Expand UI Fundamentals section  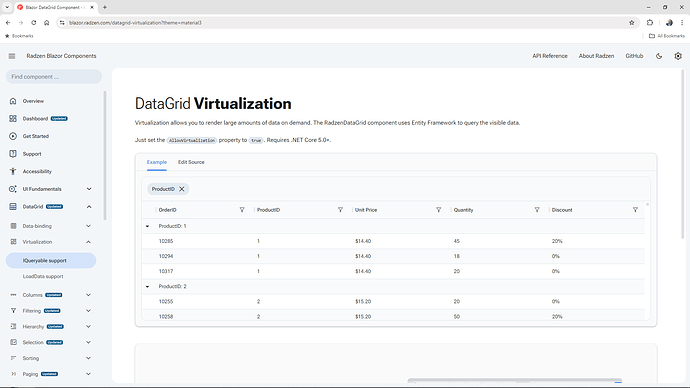(x=89, y=189)
